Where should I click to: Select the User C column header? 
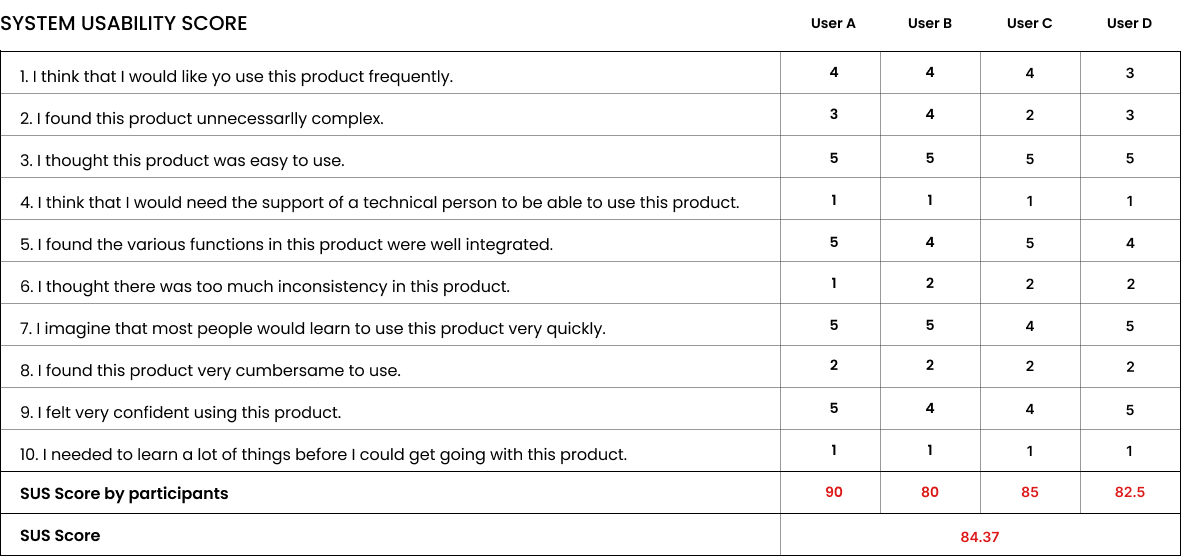[1029, 24]
